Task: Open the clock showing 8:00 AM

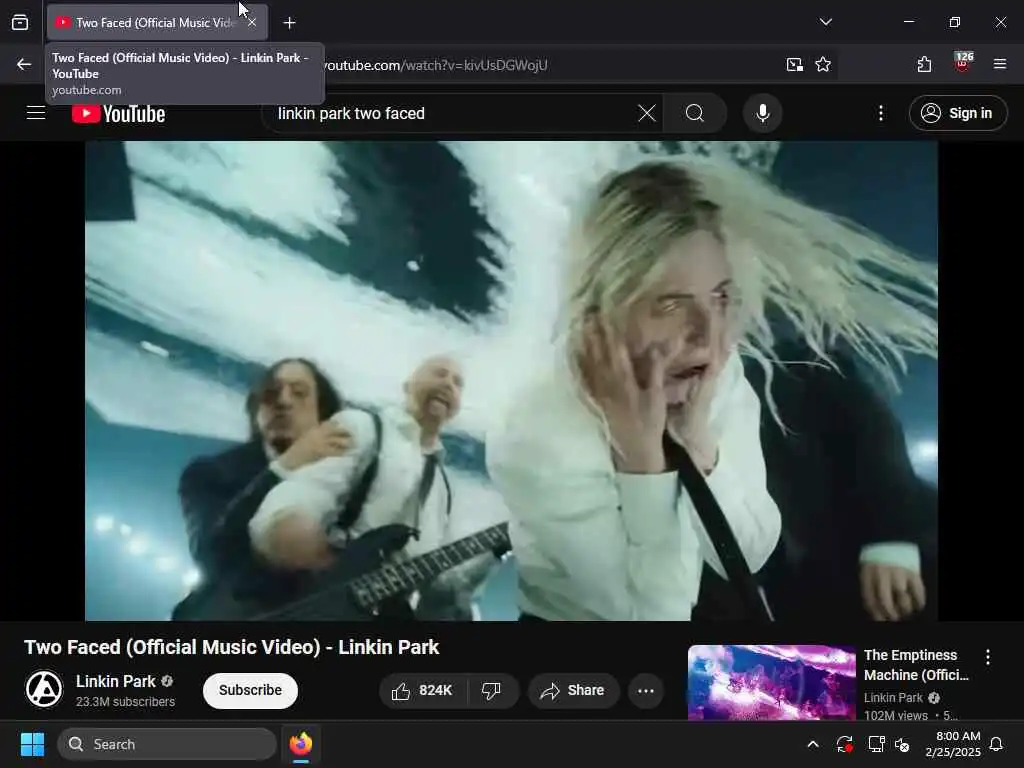Action: (x=953, y=744)
